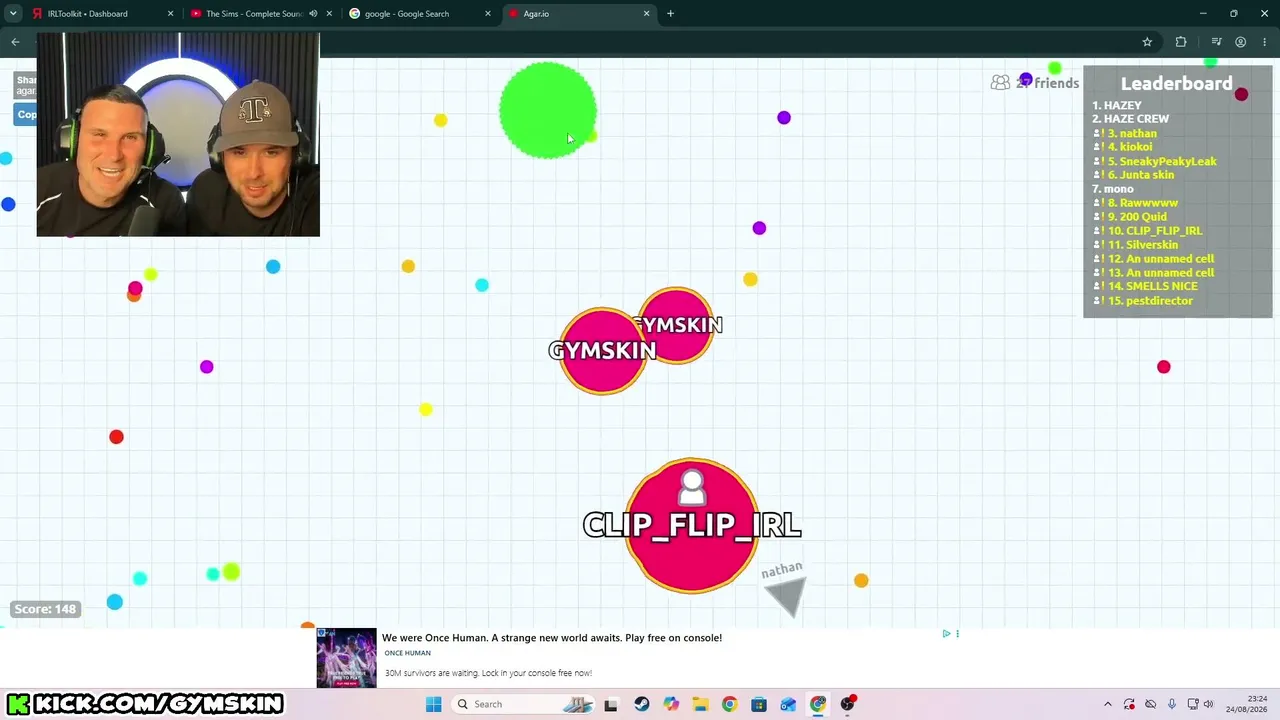Click the large CLIP_FLIP_IRL cell
Image resolution: width=1280 pixels, height=720 pixels.
tap(692, 526)
